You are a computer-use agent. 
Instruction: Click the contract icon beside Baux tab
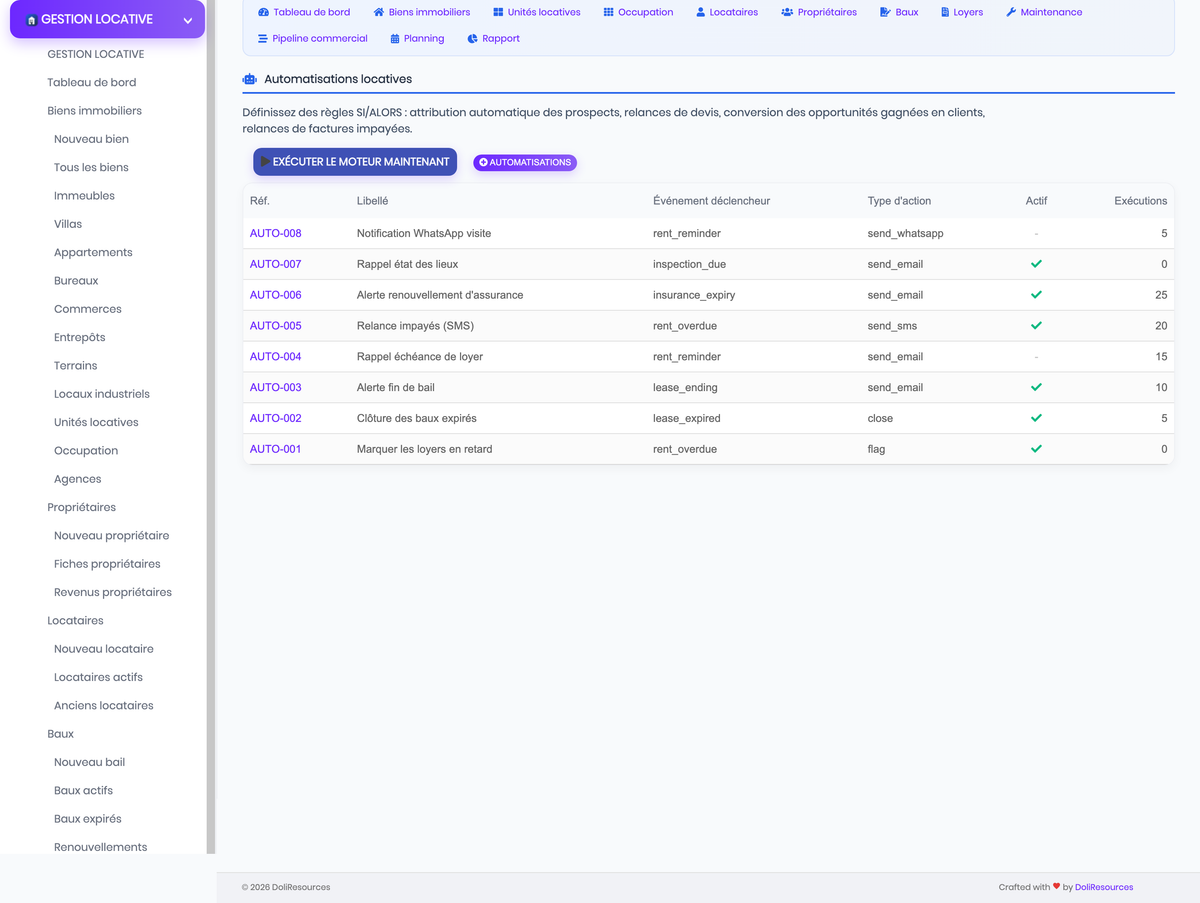point(885,12)
